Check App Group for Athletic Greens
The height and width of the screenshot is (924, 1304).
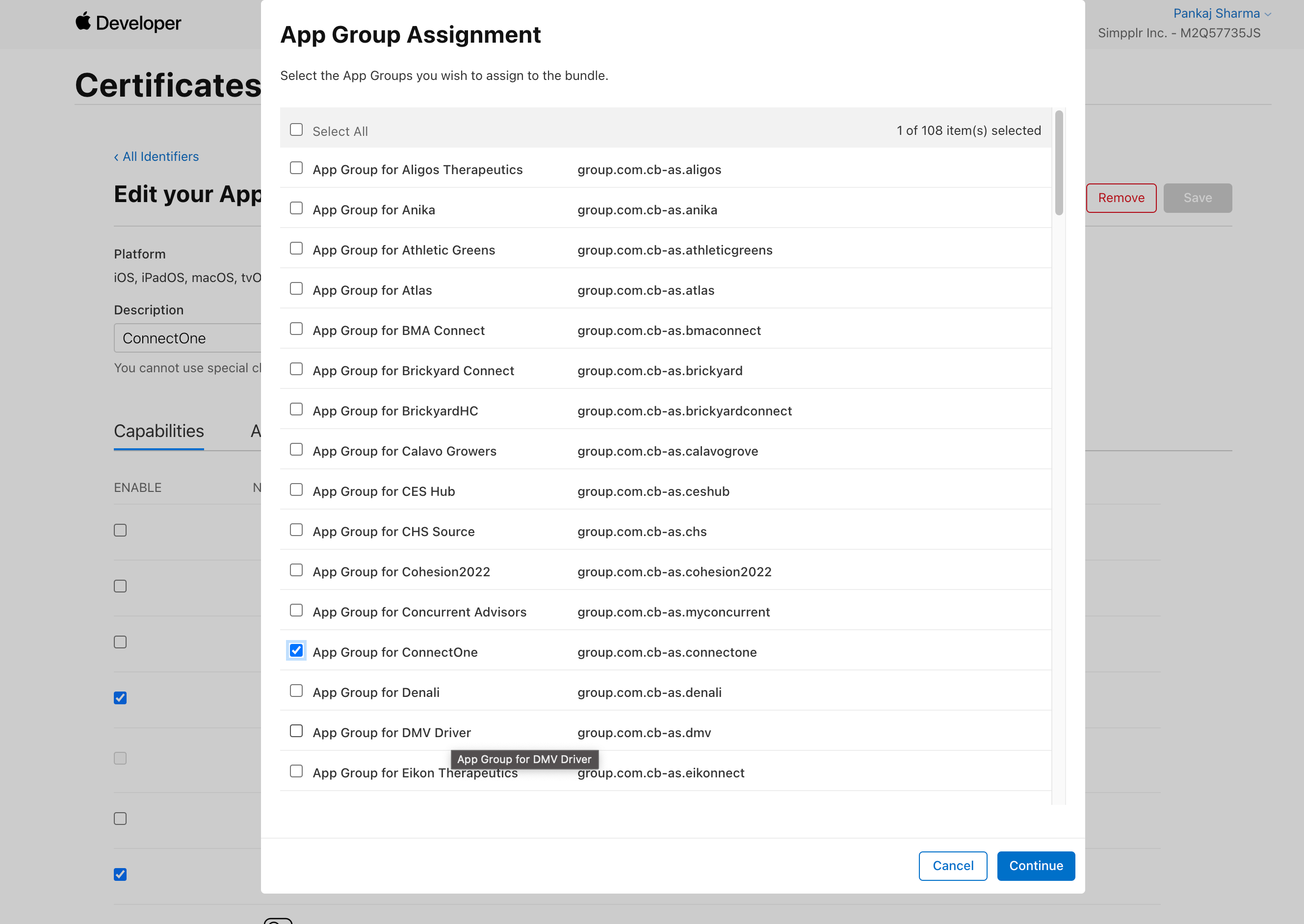point(296,249)
